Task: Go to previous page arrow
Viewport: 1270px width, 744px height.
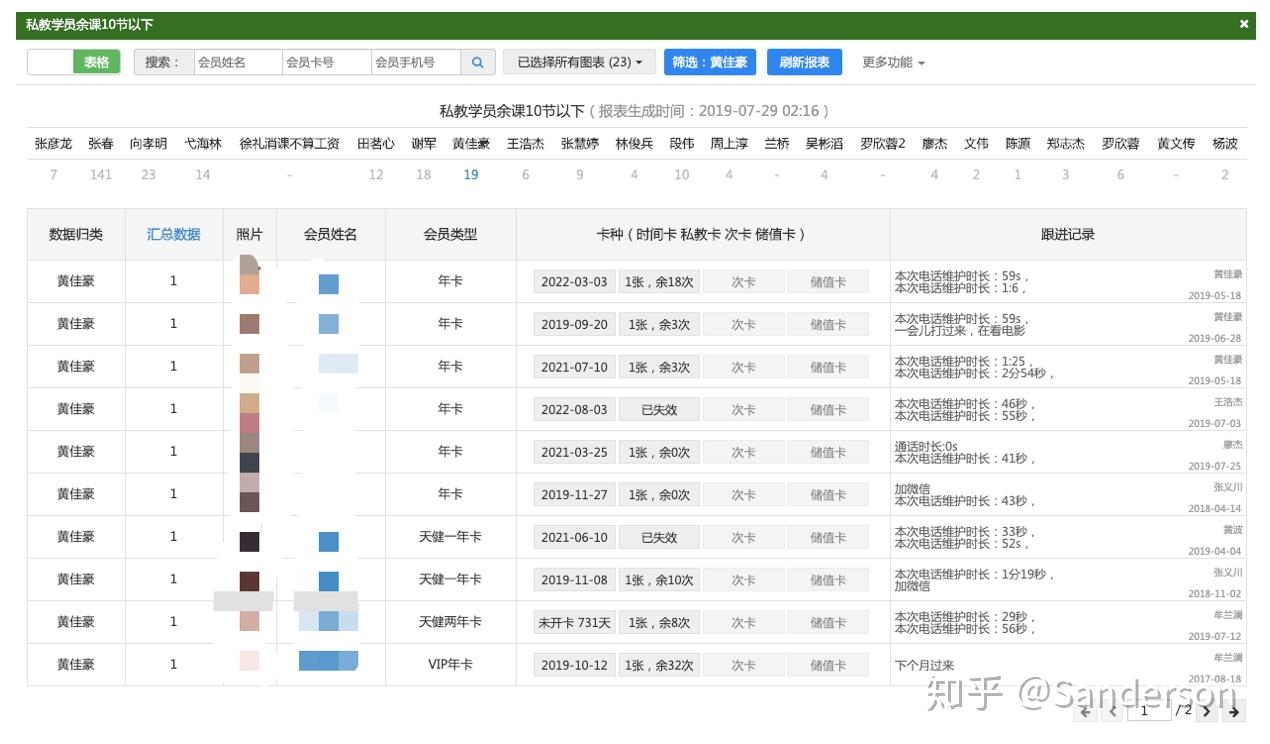Action: click(1113, 712)
